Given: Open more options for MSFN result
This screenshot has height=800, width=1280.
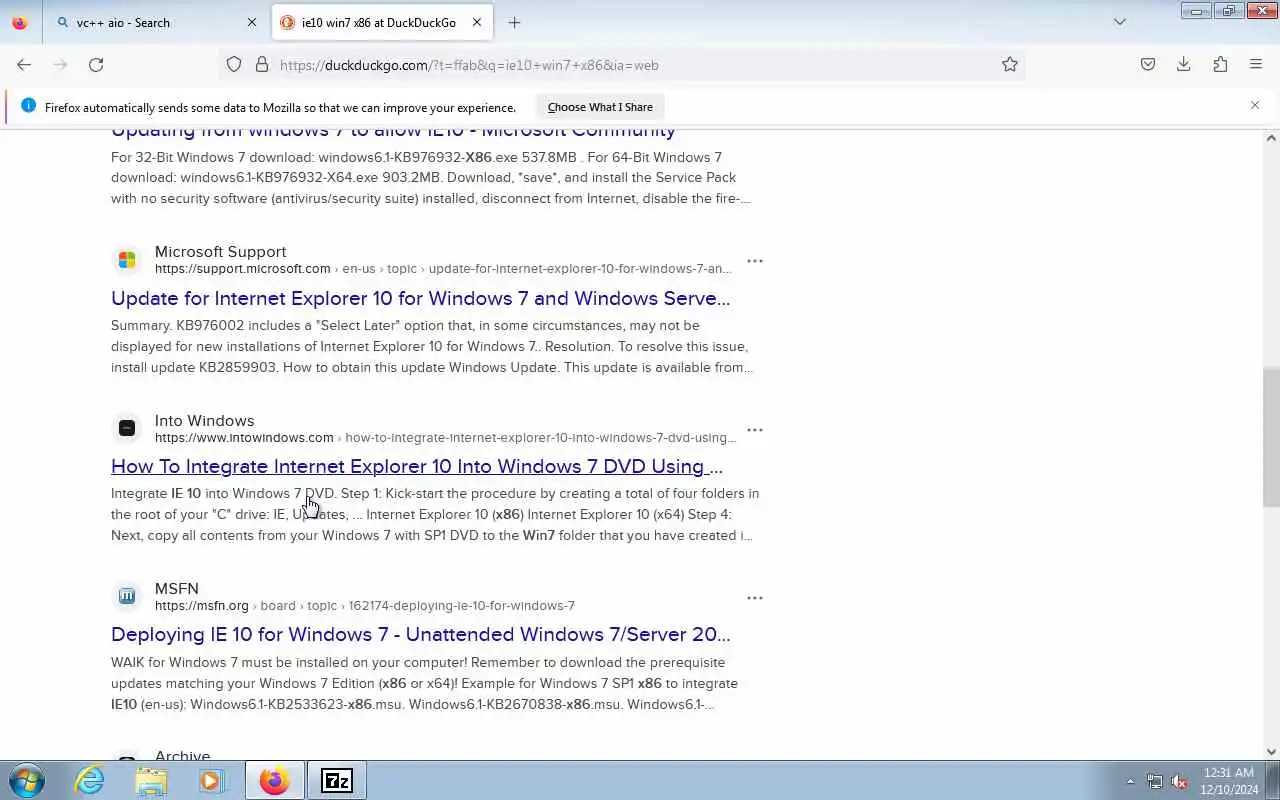Looking at the screenshot, I should coord(755,598).
